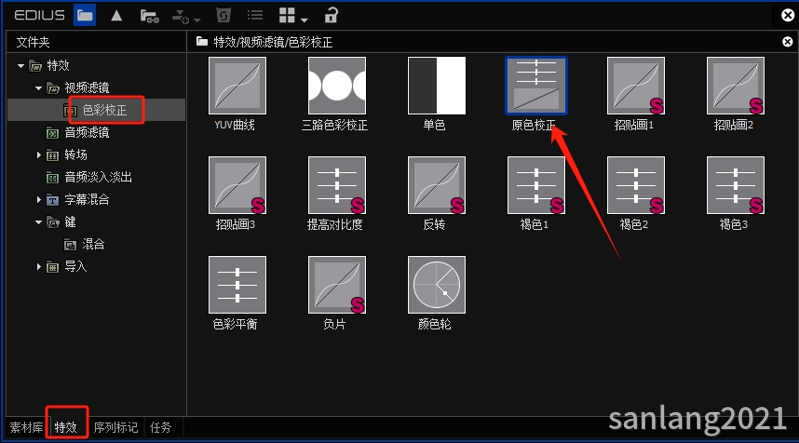The width and height of the screenshot is (799, 443).
Task: Select the 三路色彩校正 effect icon
Action: (x=336, y=86)
